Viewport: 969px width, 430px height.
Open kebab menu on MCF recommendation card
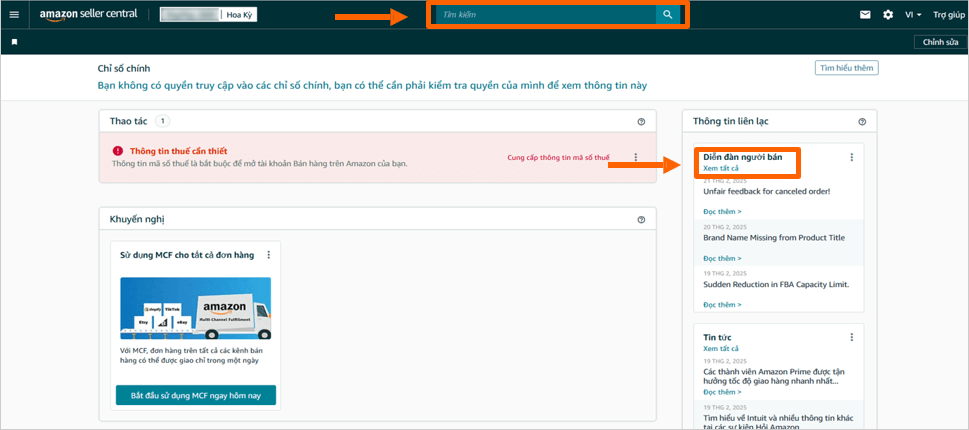click(x=268, y=255)
